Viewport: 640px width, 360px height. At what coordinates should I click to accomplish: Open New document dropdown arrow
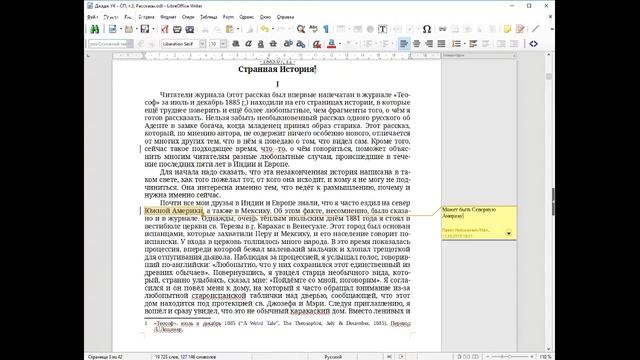pyautogui.click(x=120, y=29)
